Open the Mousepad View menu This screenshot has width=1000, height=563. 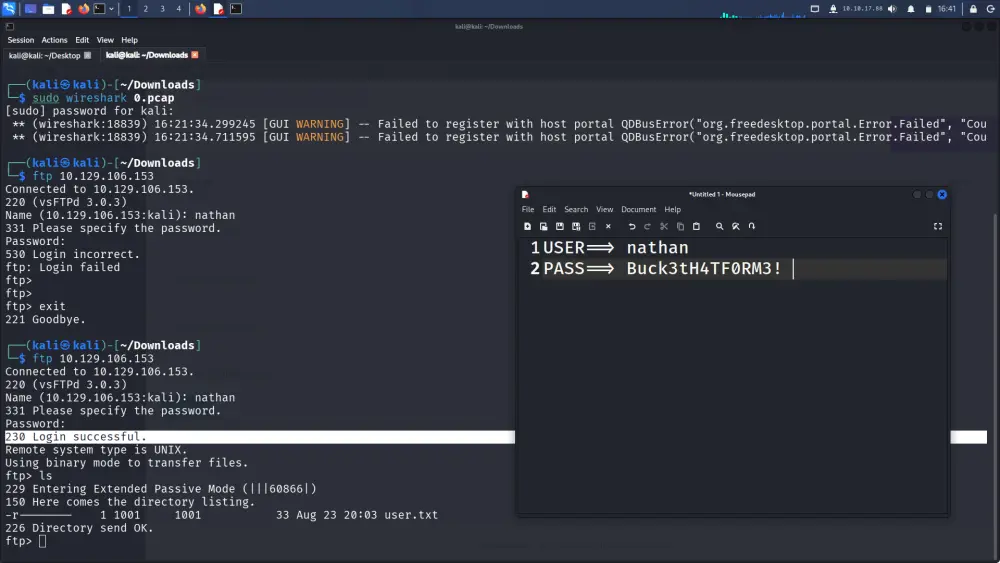point(605,209)
